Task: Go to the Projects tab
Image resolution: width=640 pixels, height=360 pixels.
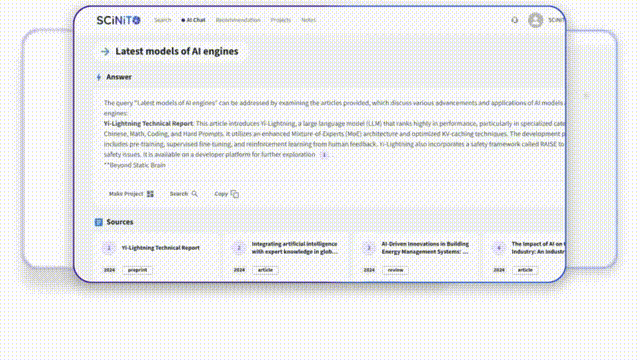Action: 281,20
